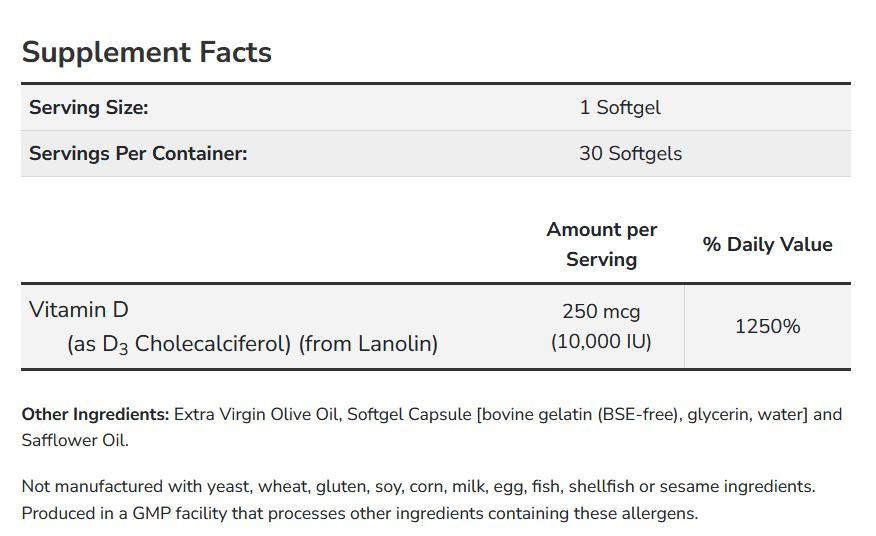Select the D3 Cholecalciferol from Lanolin text
The width and height of the screenshot is (876, 536).
pos(252,344)
